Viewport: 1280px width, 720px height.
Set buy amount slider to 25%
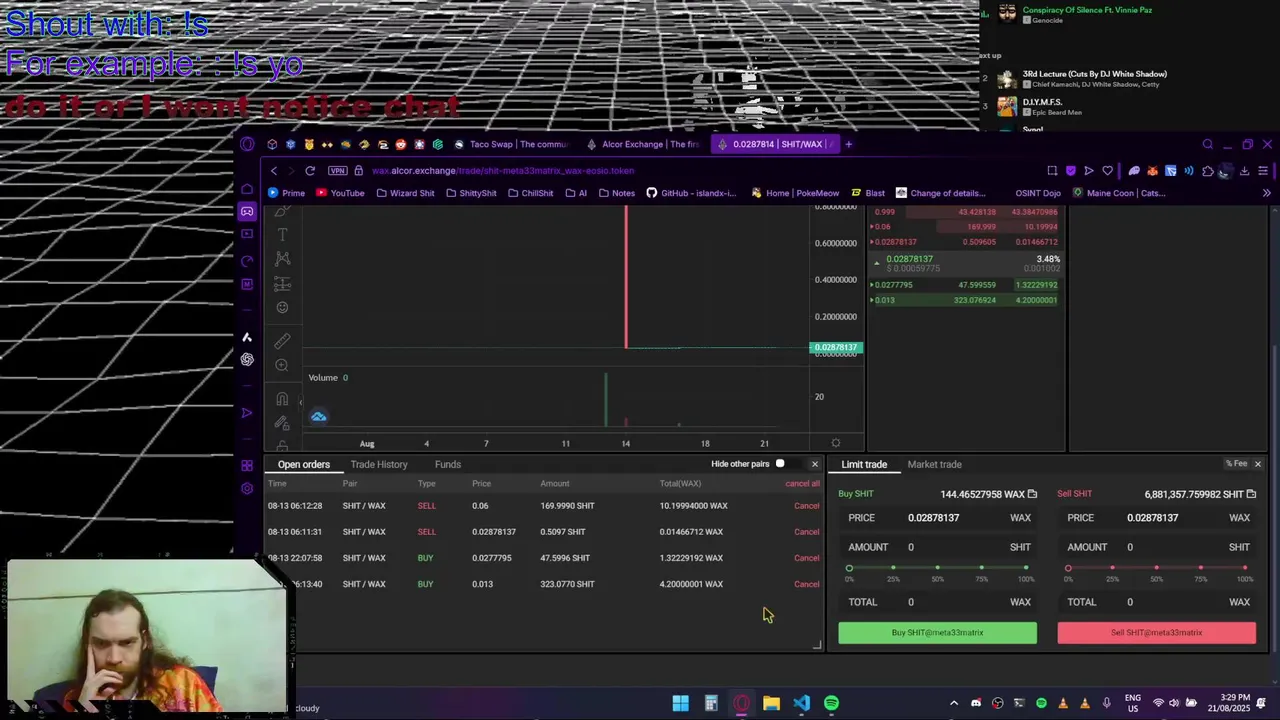point(893,568)
